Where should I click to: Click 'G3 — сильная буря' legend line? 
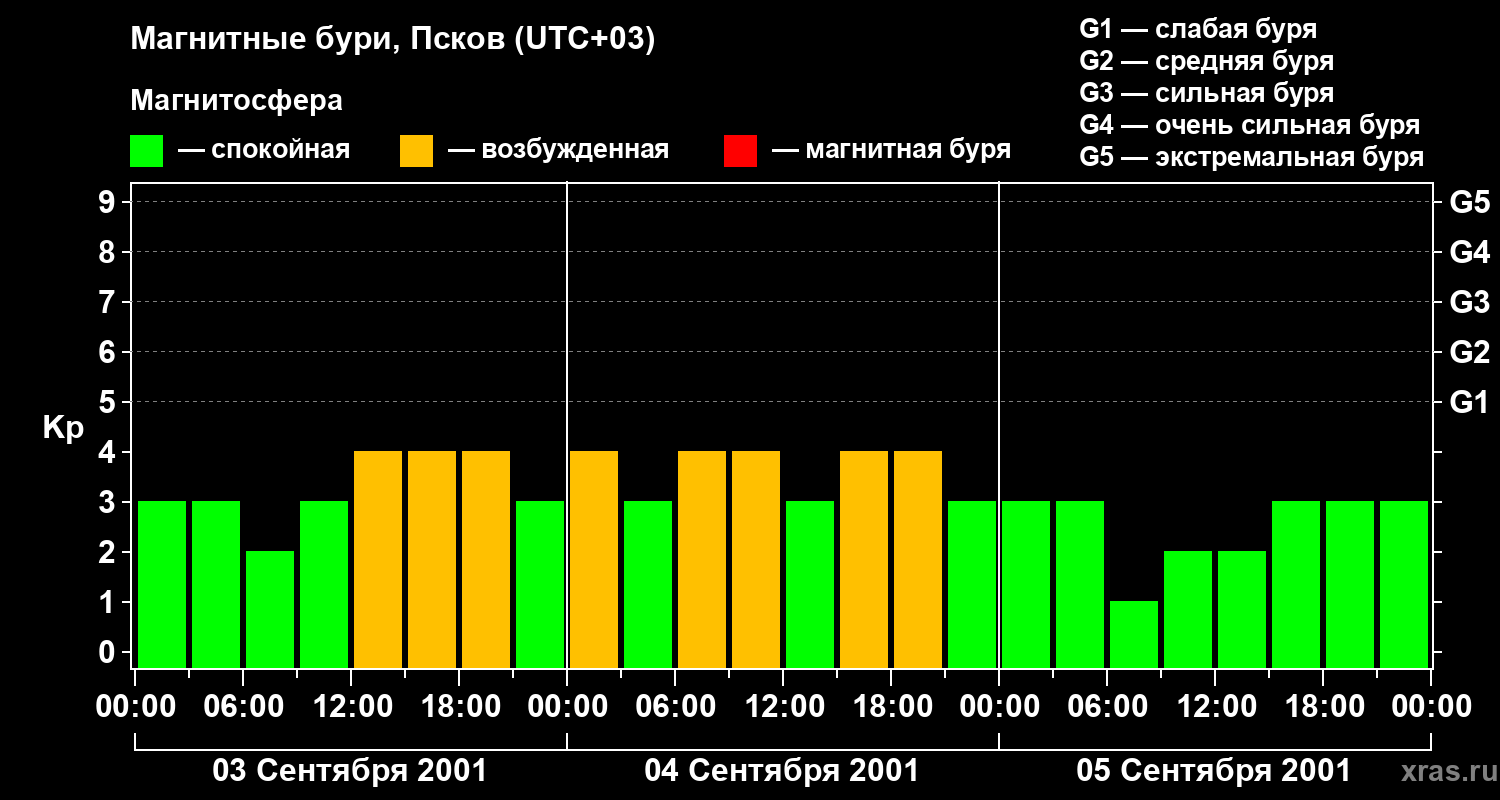1207,93
